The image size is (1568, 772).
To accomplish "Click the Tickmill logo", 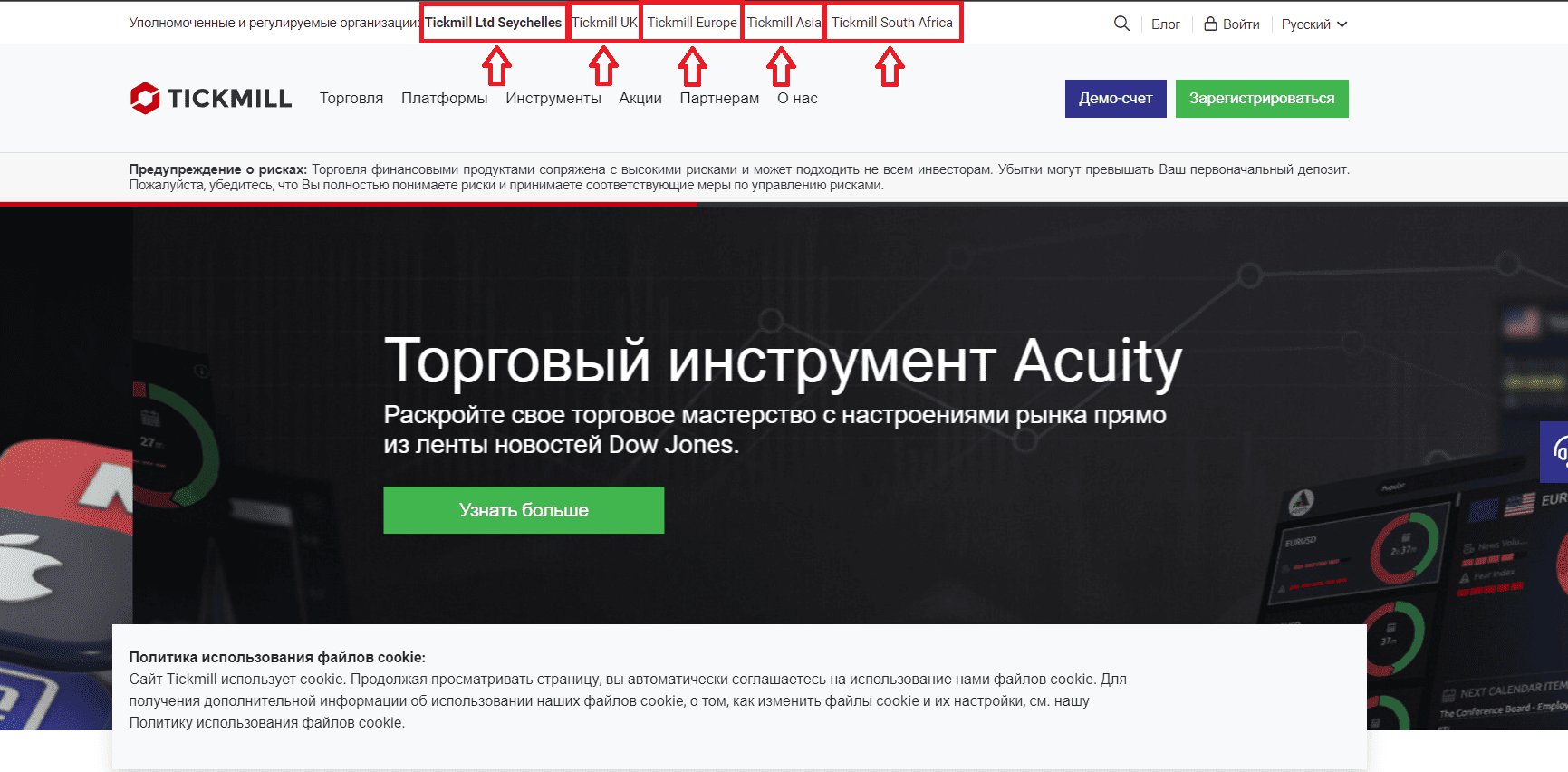I will 210,98.
